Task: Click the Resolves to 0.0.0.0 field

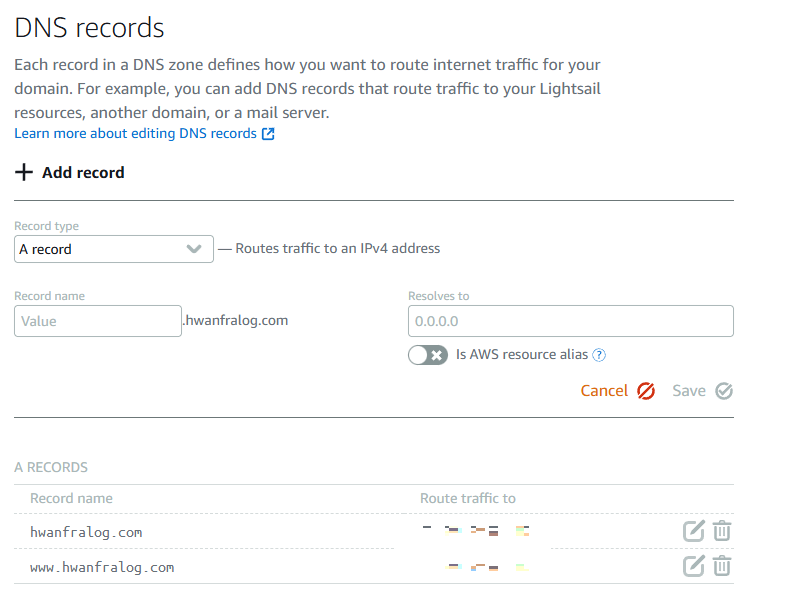Action: tap(570, 321)
